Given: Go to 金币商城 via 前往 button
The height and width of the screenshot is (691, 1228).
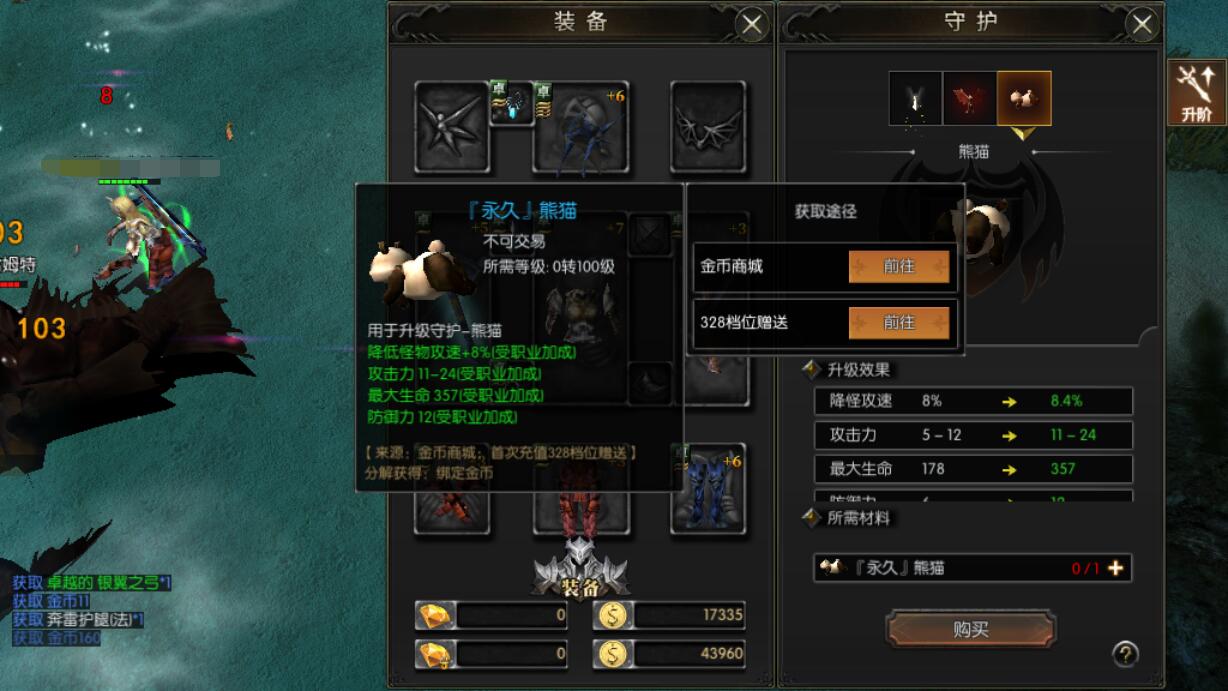Looking at the screenshot, I should click(x=899, y=267).
